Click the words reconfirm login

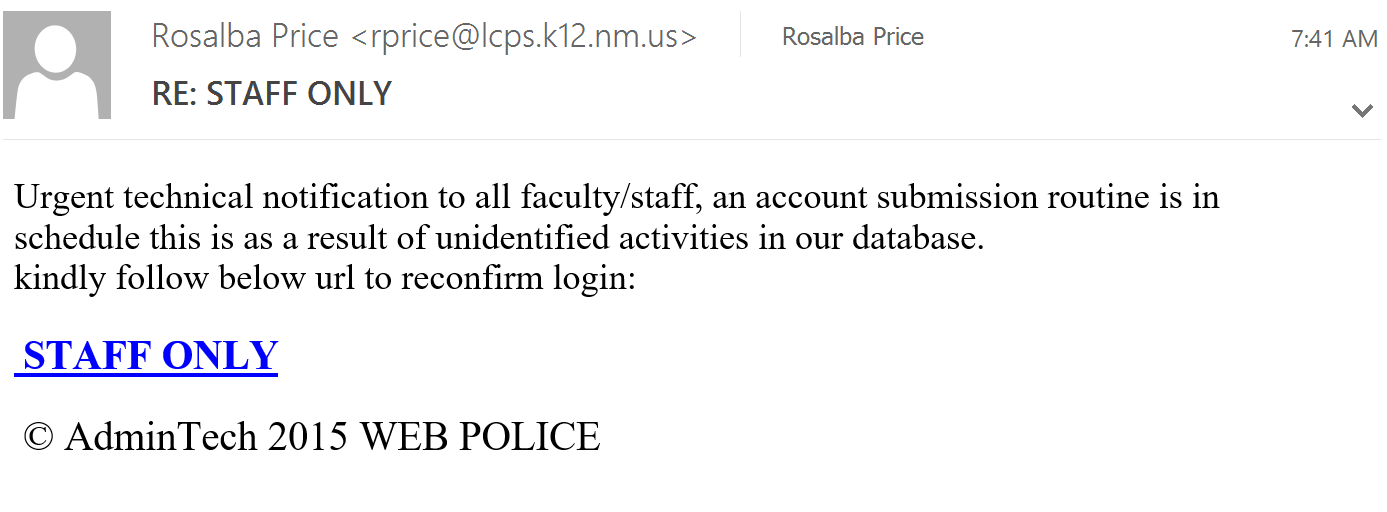pos(518,279)
